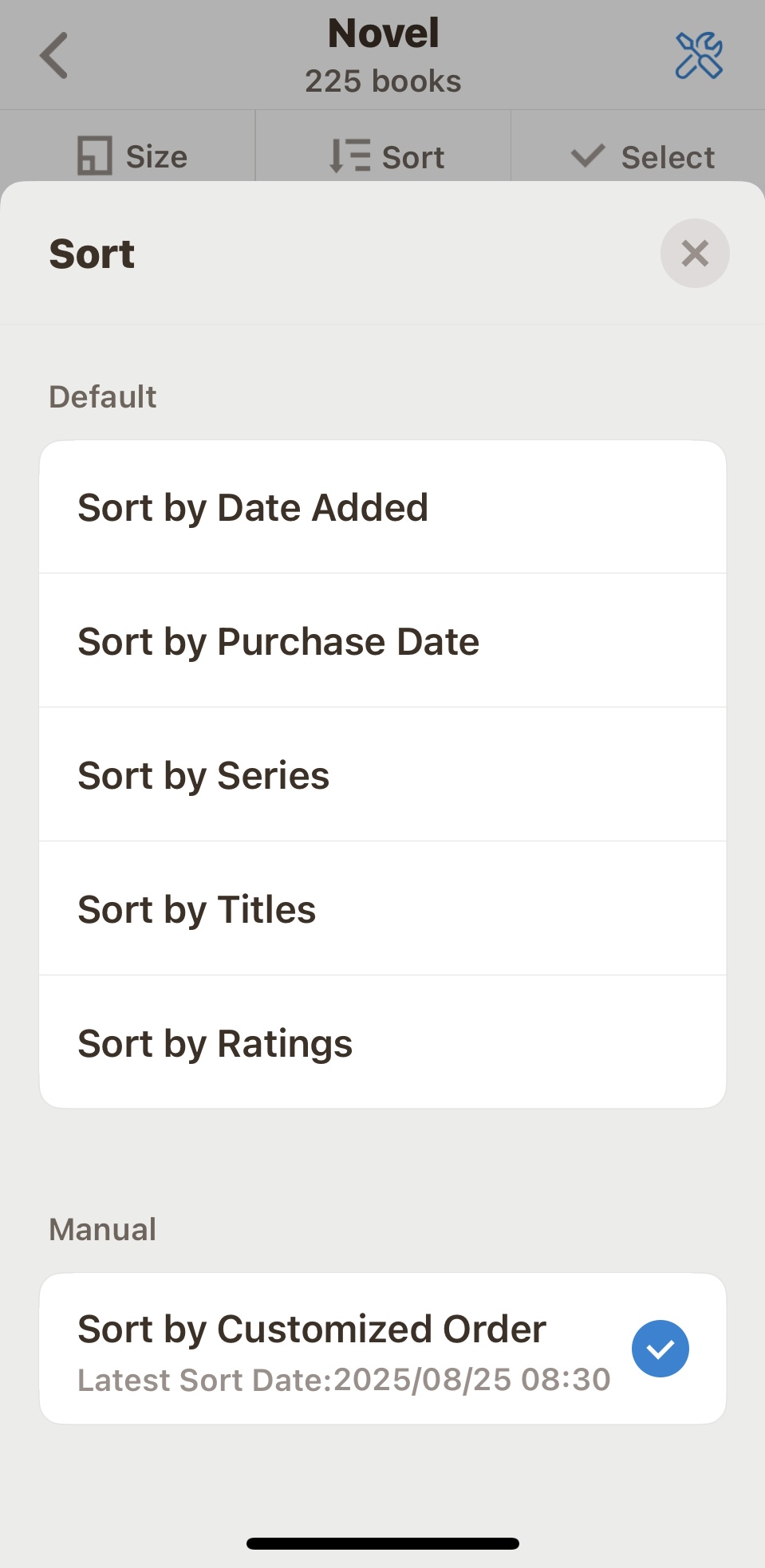Tap the Select text in toolbar
The image size is (765, 1568).
click(668, 158)
